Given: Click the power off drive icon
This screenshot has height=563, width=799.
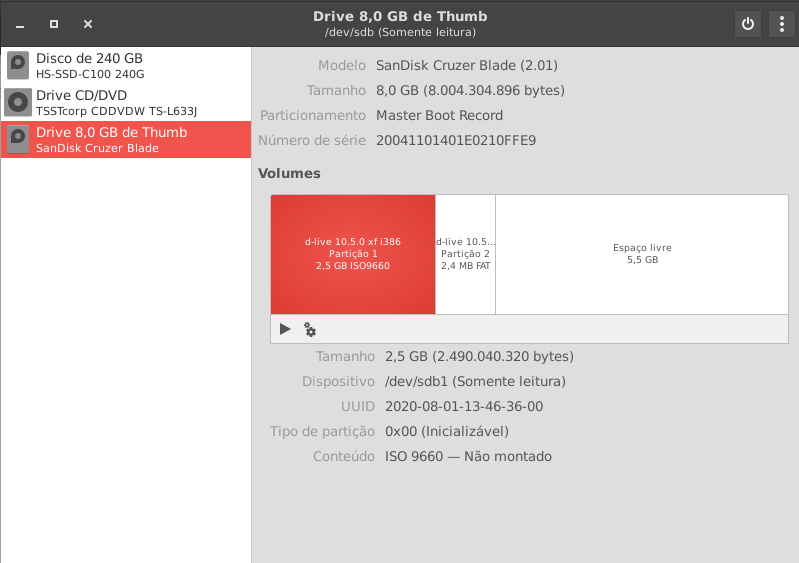Looking at the screenshot, I should point(748,24).
